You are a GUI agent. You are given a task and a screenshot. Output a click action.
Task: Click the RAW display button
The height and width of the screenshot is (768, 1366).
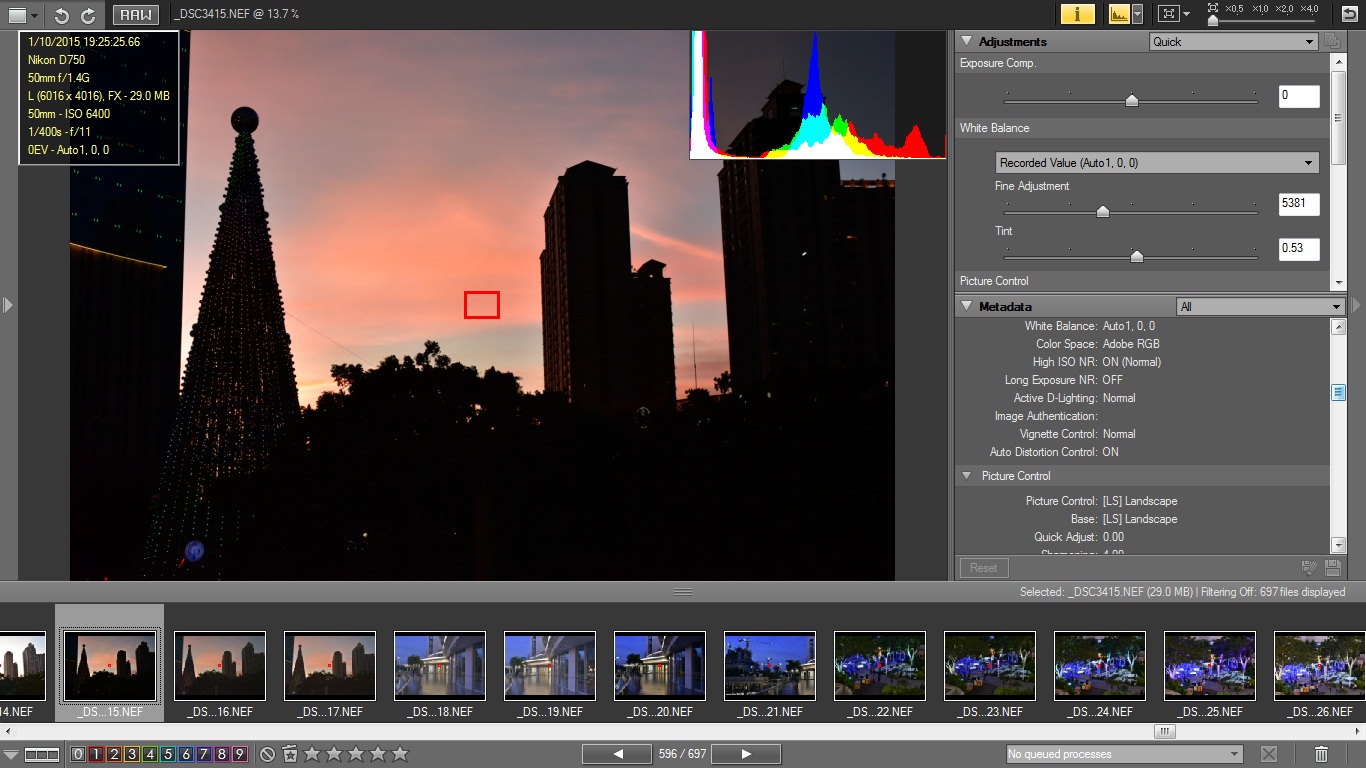[x=136, y=15]
